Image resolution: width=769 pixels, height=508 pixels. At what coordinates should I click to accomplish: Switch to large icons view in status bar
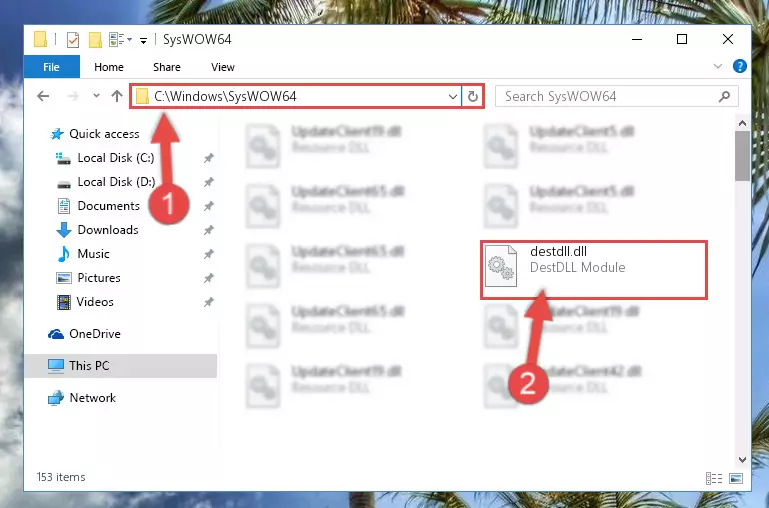coord(736,478)
